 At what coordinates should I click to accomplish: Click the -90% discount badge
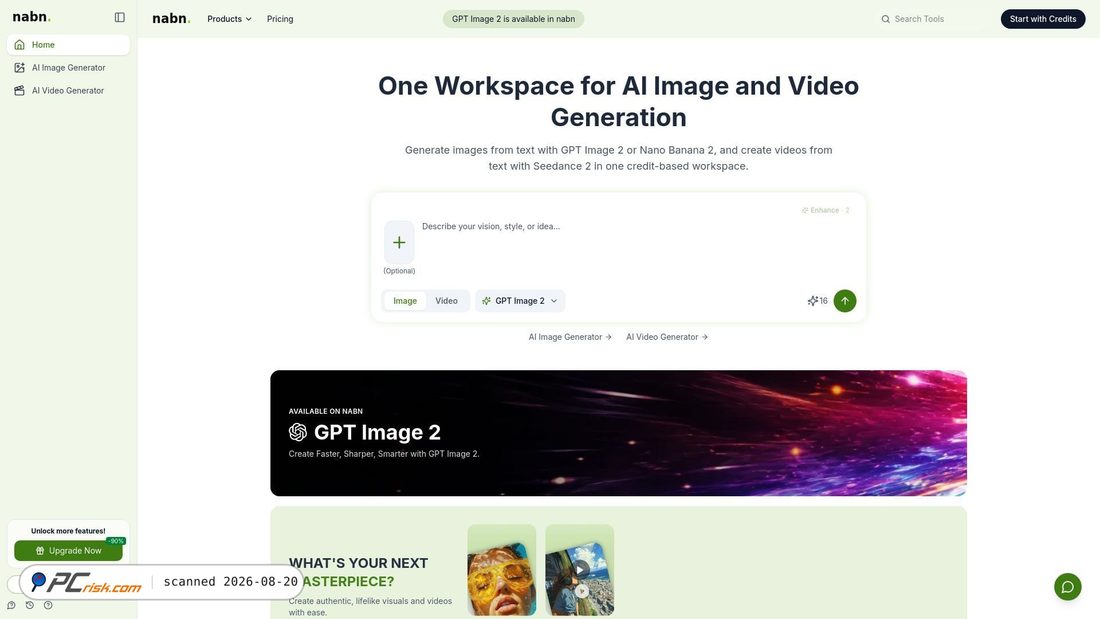point(116,541)
